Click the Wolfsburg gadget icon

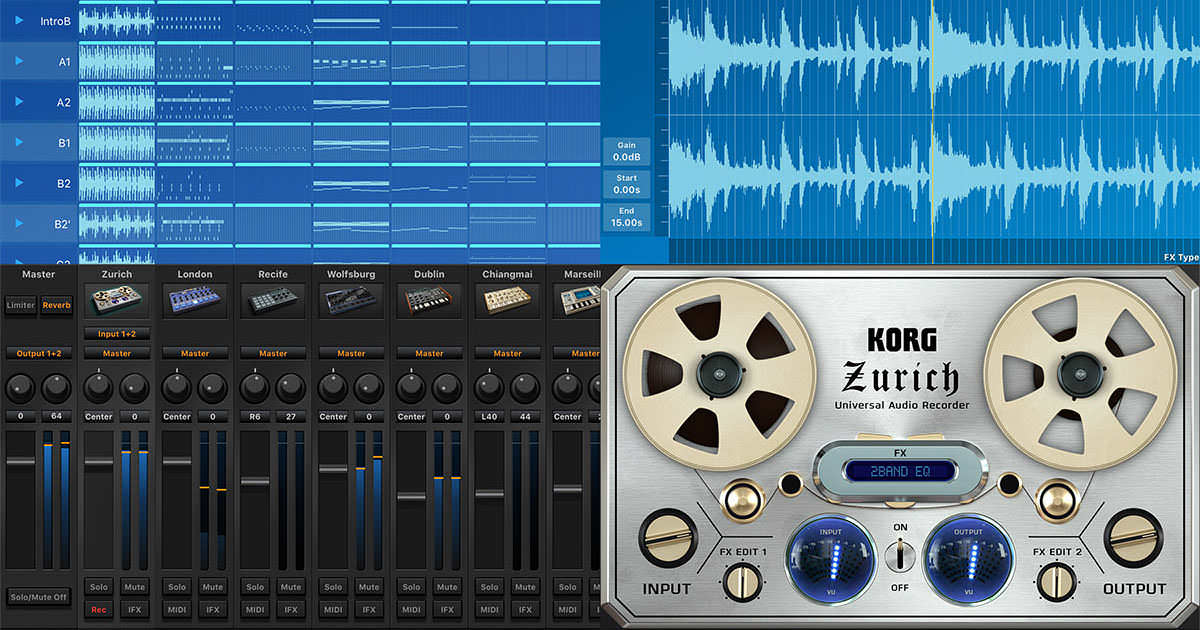351,300
